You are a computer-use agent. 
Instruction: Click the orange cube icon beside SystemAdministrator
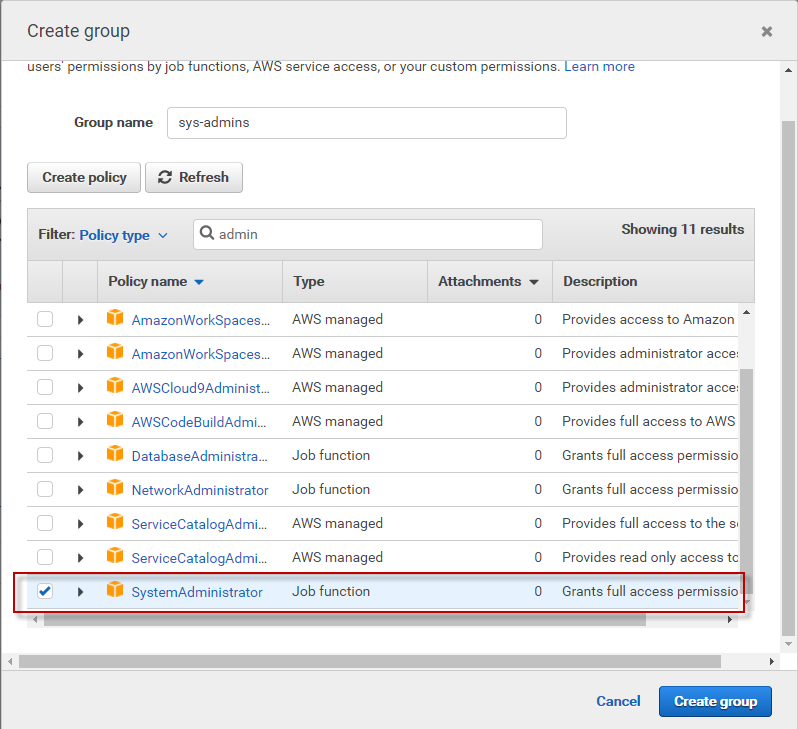point(115,592)
